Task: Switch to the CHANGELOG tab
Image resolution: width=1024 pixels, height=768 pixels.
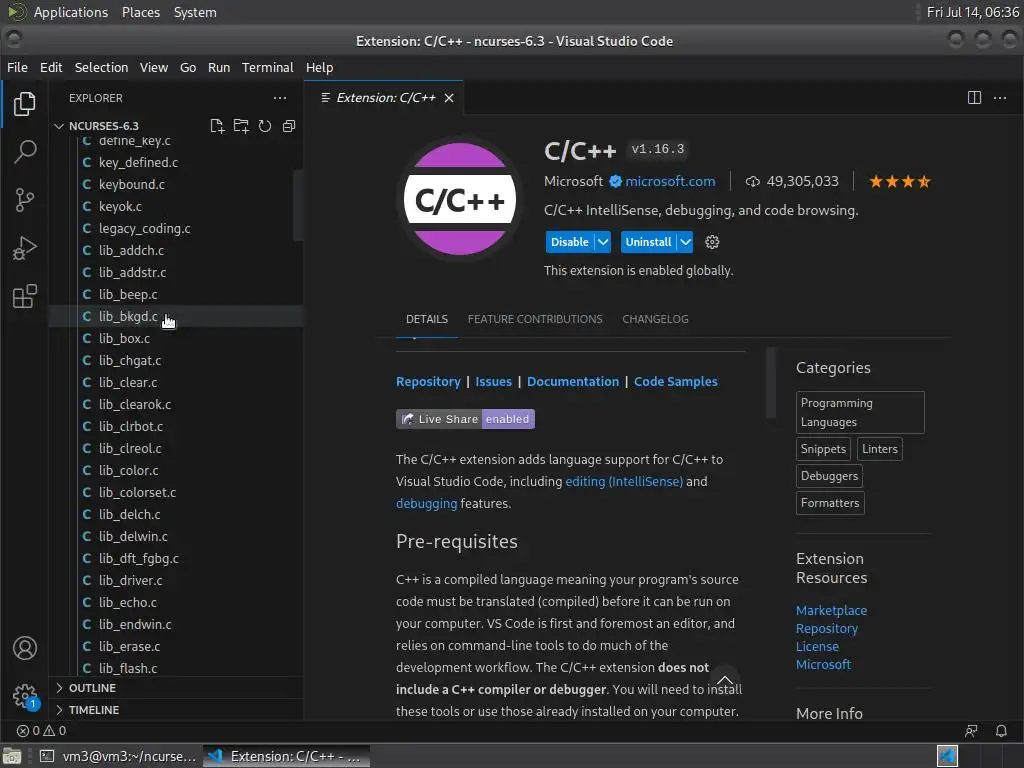Action: [x=655, y=319]
